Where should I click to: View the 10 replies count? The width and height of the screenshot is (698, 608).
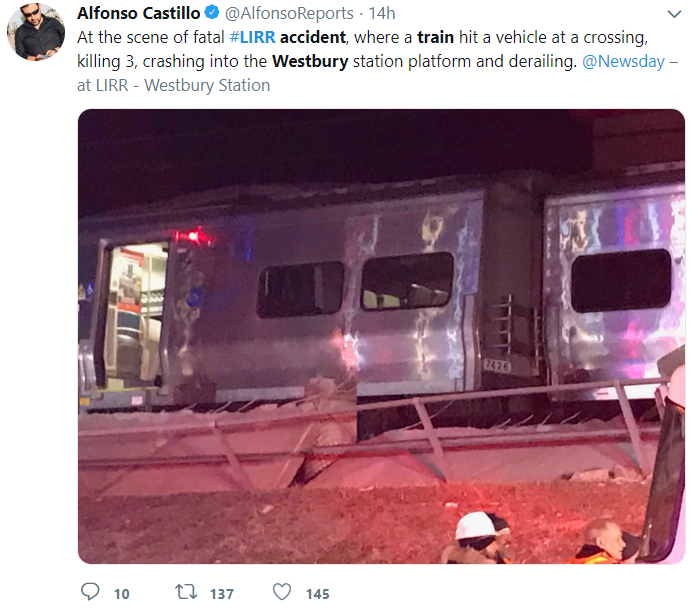click(122, 594)
